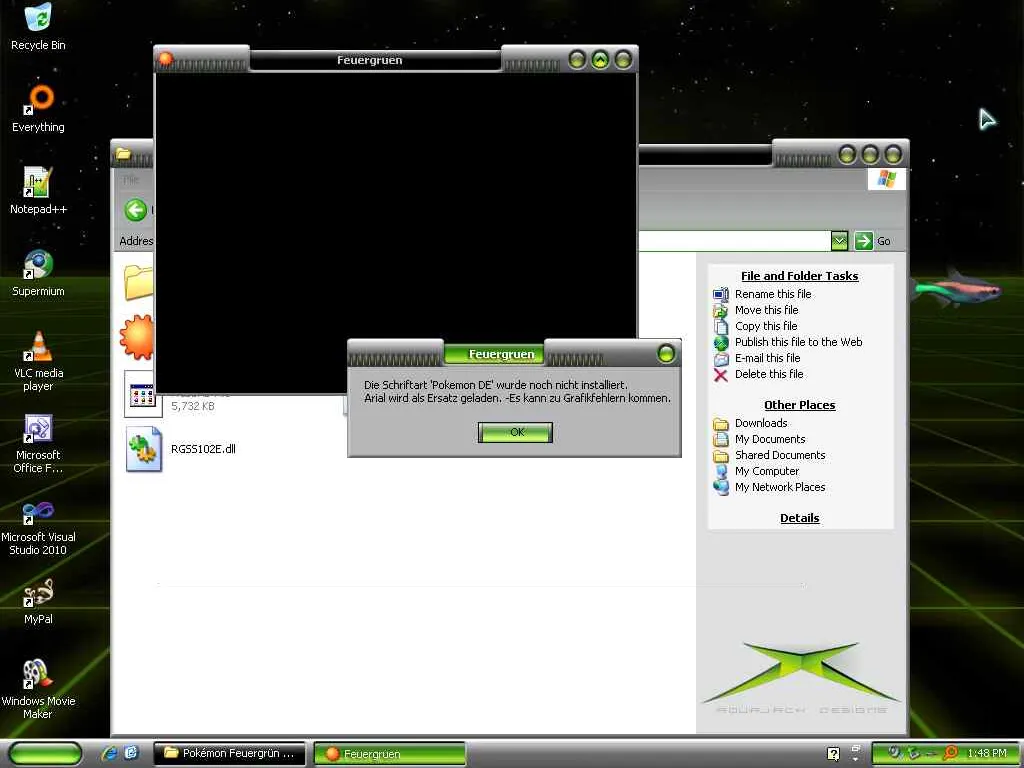Launch the Everything search desktop icon
Viewport: 1024px width, 768px height.
(x=38, y=109)
